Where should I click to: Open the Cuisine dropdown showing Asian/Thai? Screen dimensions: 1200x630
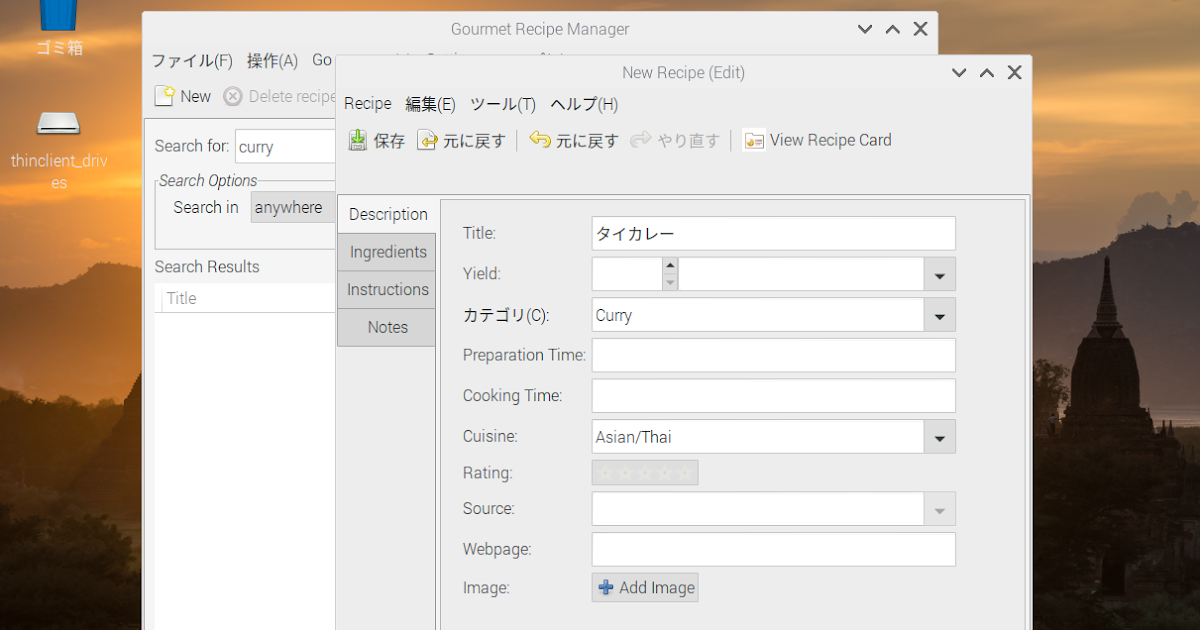coord(938,437)
